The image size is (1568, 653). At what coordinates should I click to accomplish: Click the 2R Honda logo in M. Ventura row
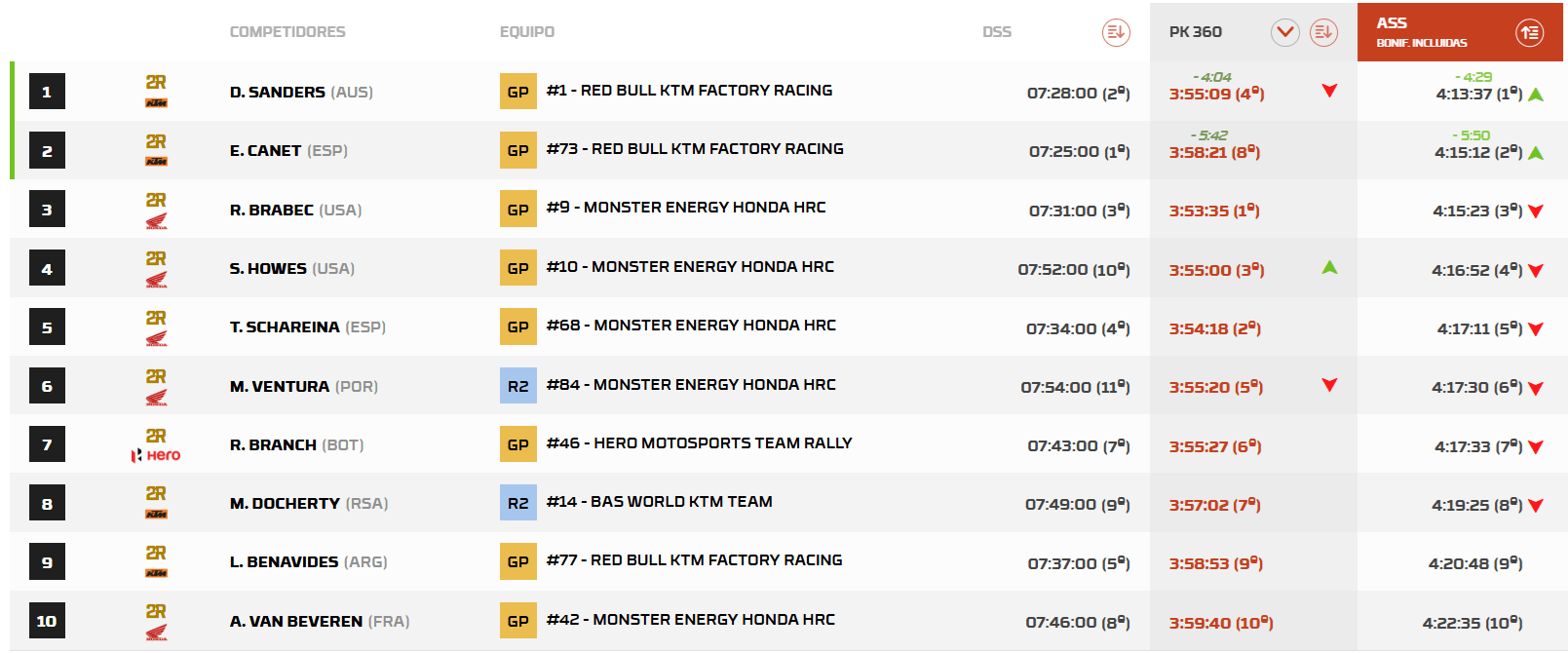(156, 386)
